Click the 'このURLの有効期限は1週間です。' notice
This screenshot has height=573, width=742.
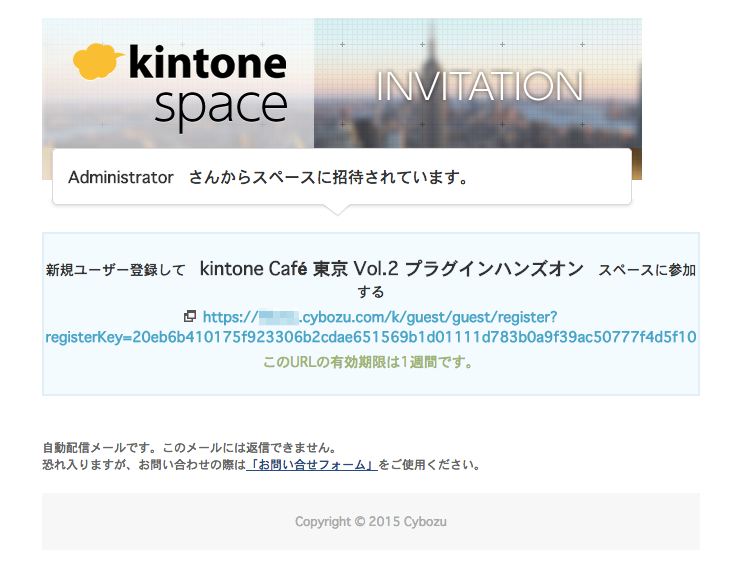pos(368,362)
